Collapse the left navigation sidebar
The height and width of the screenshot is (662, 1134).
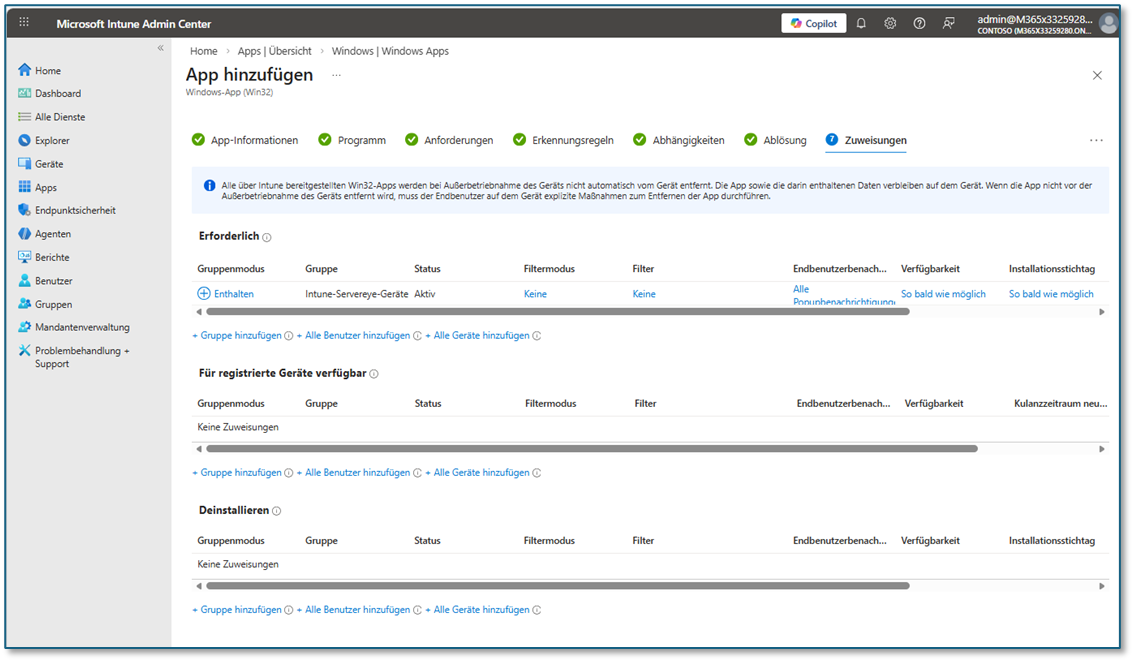coord(161,48)
